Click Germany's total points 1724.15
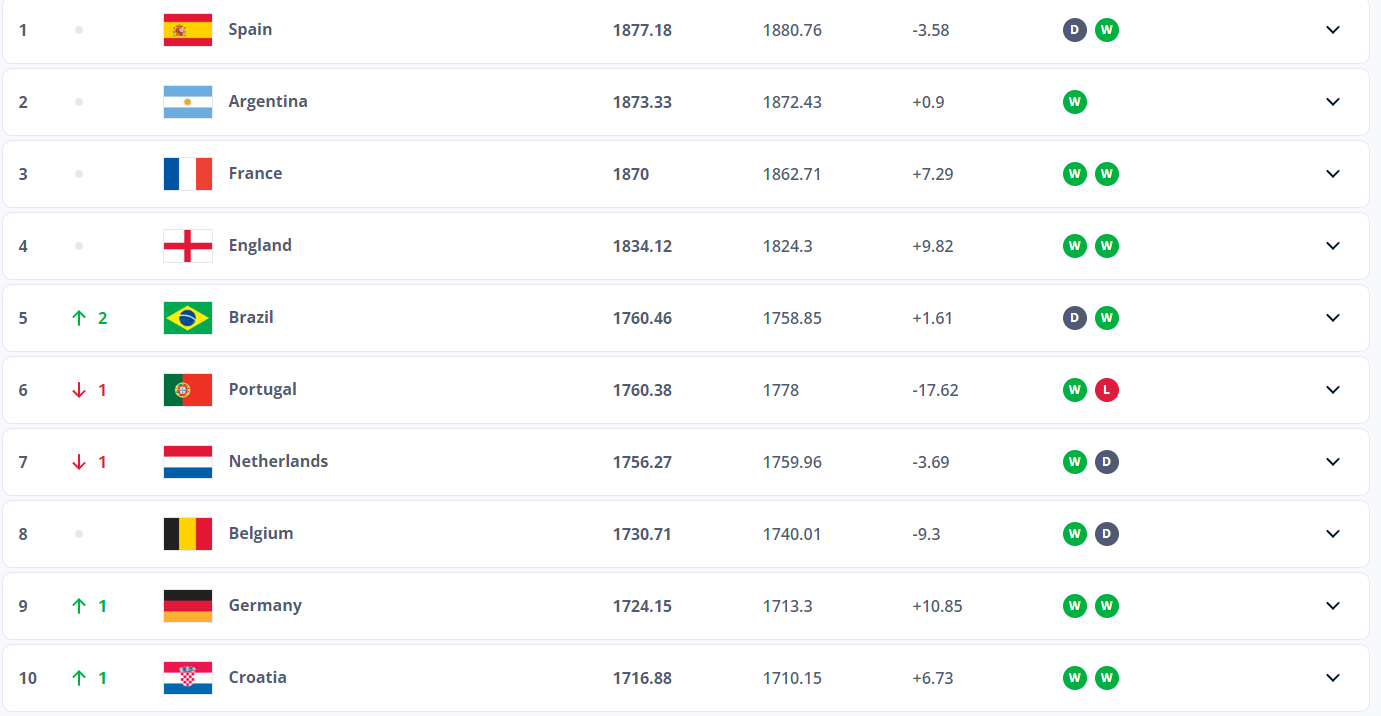This screenshot has height=716, width=1381. pyautogui.click(x=642, y=606)
